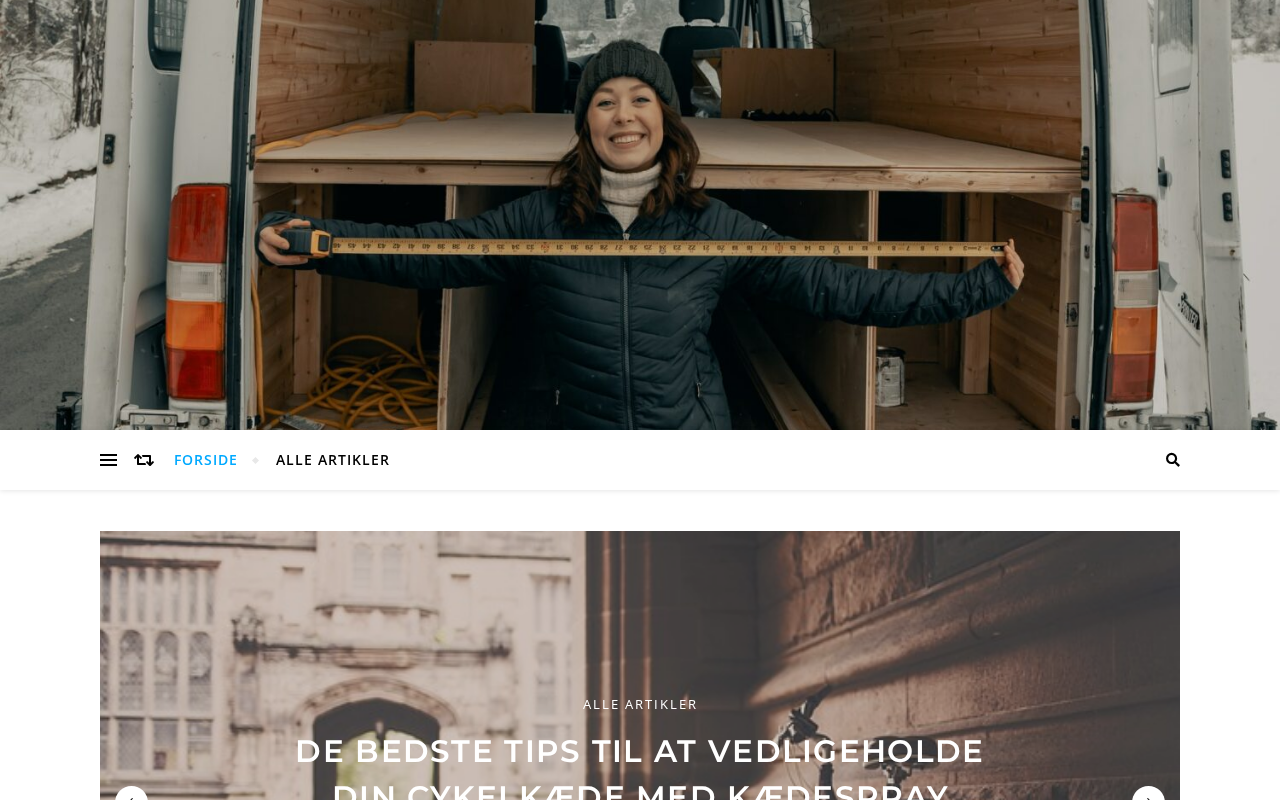The image size is (1280, 800).
Task: Open the 'De bedste tips' article headline
Action: [x=640, y=751]
